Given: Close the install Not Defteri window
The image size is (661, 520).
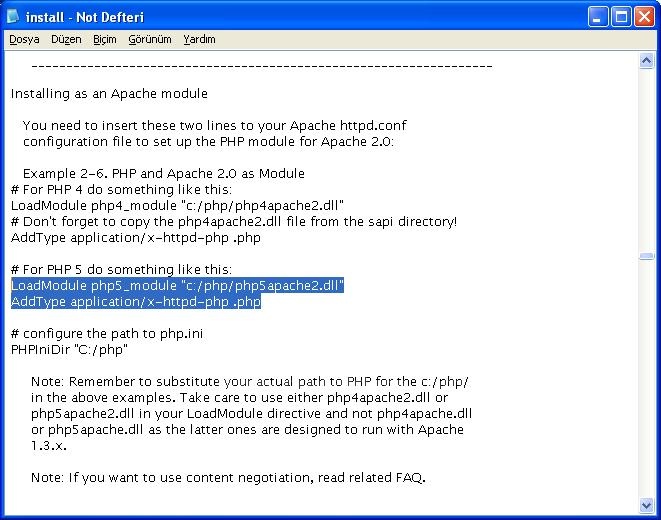Looking at the screenshot, I should [x=644, y=15].
